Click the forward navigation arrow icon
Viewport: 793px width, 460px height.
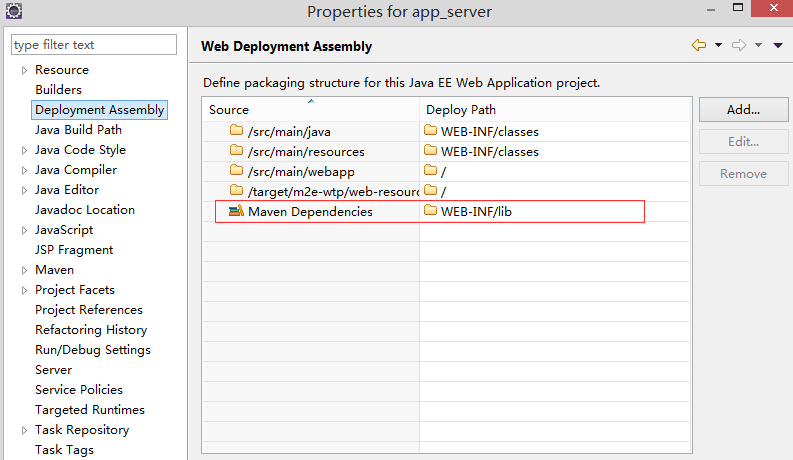click(x=740, y=45)
